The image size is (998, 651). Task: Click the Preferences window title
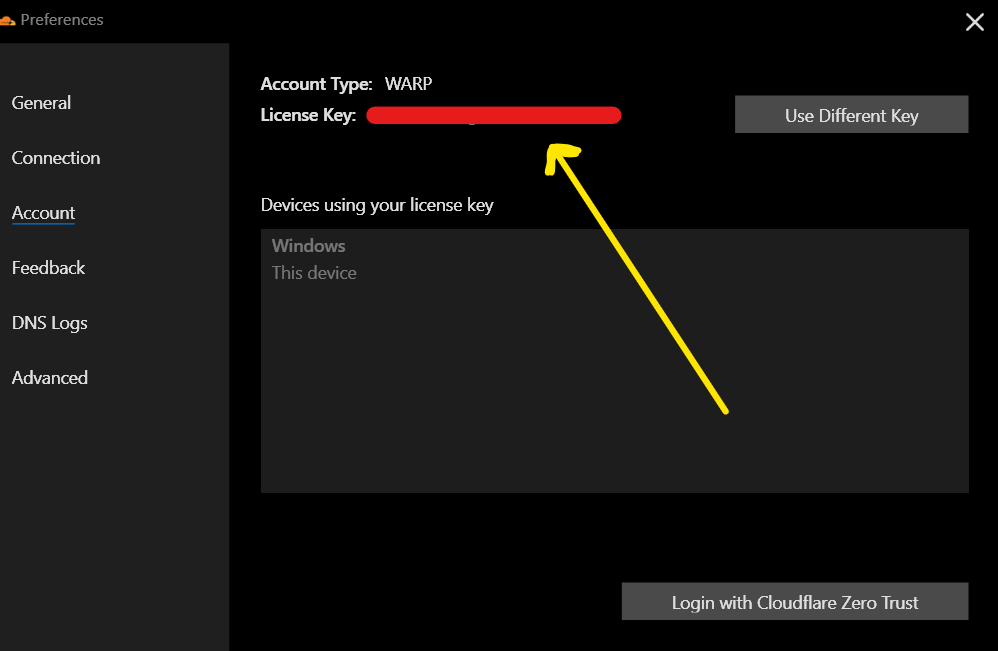point(62,20)
